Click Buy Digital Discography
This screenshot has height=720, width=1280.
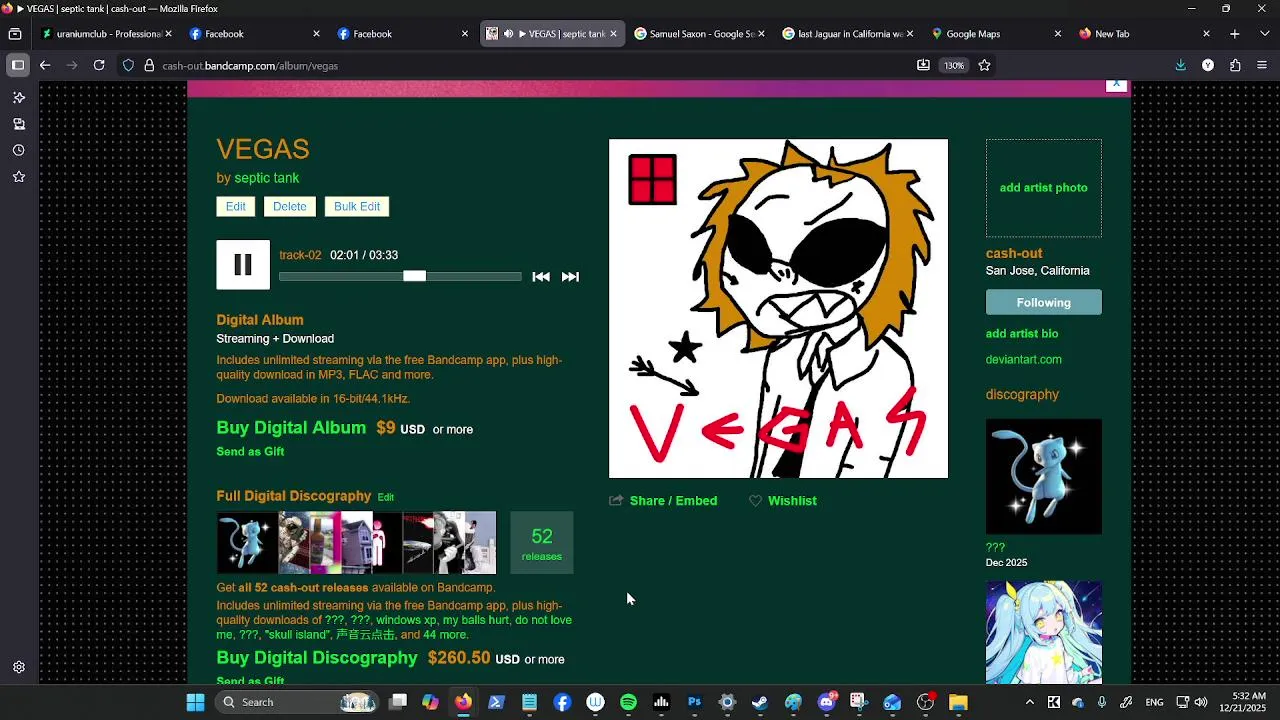pos(317,658)
